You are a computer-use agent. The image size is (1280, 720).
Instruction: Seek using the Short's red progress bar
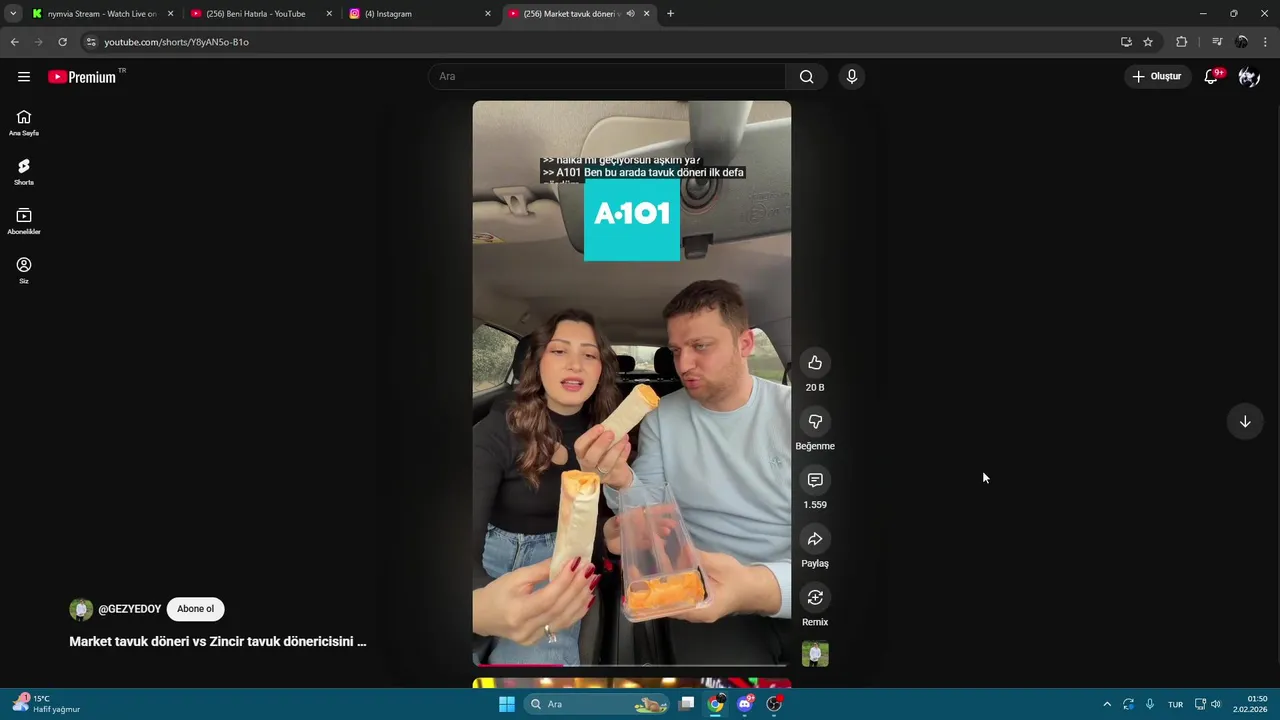632,664
